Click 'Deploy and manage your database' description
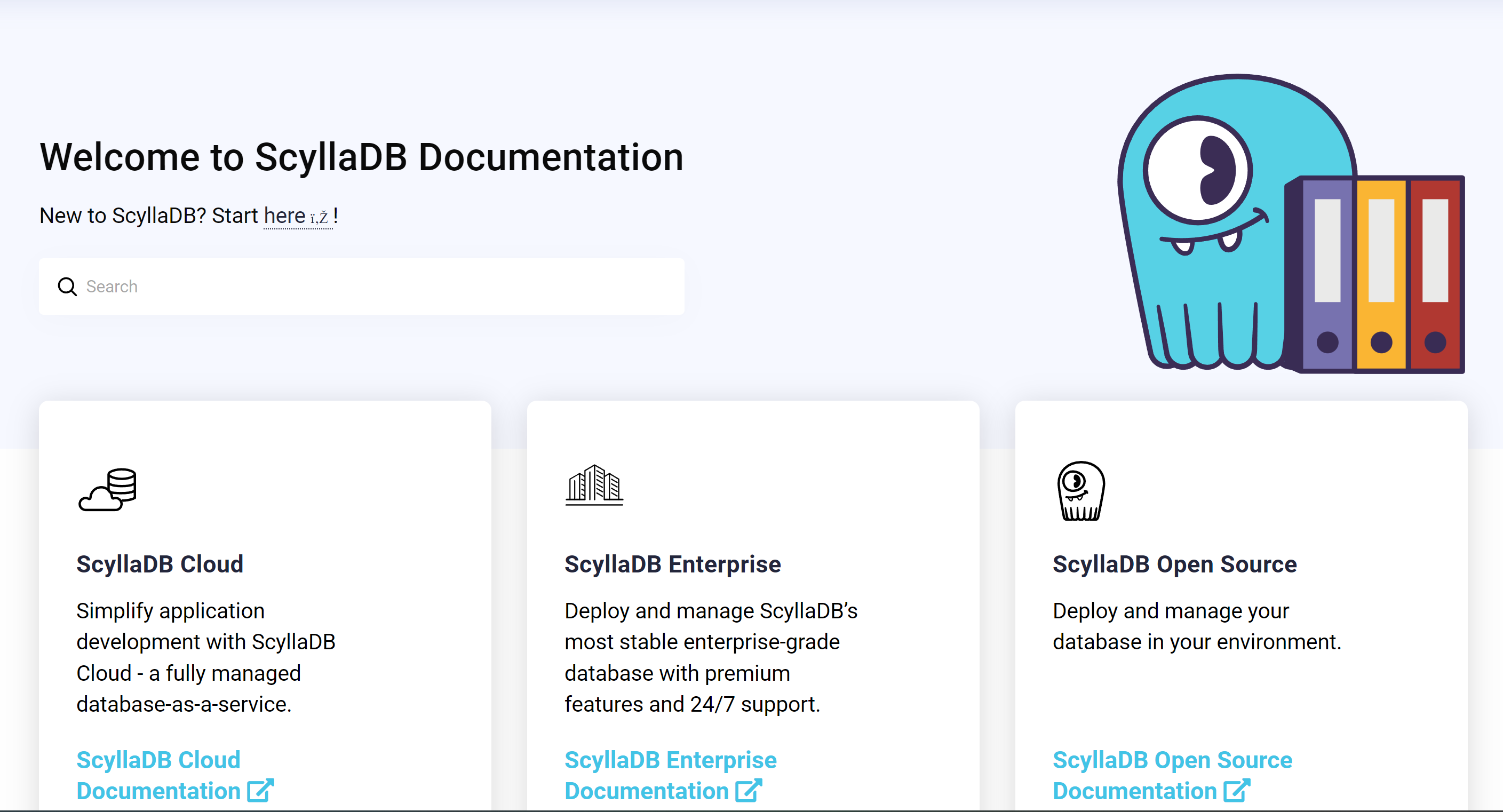Image resolution: width=1503 pixels, height=812 pixels. coord(1197,626)
